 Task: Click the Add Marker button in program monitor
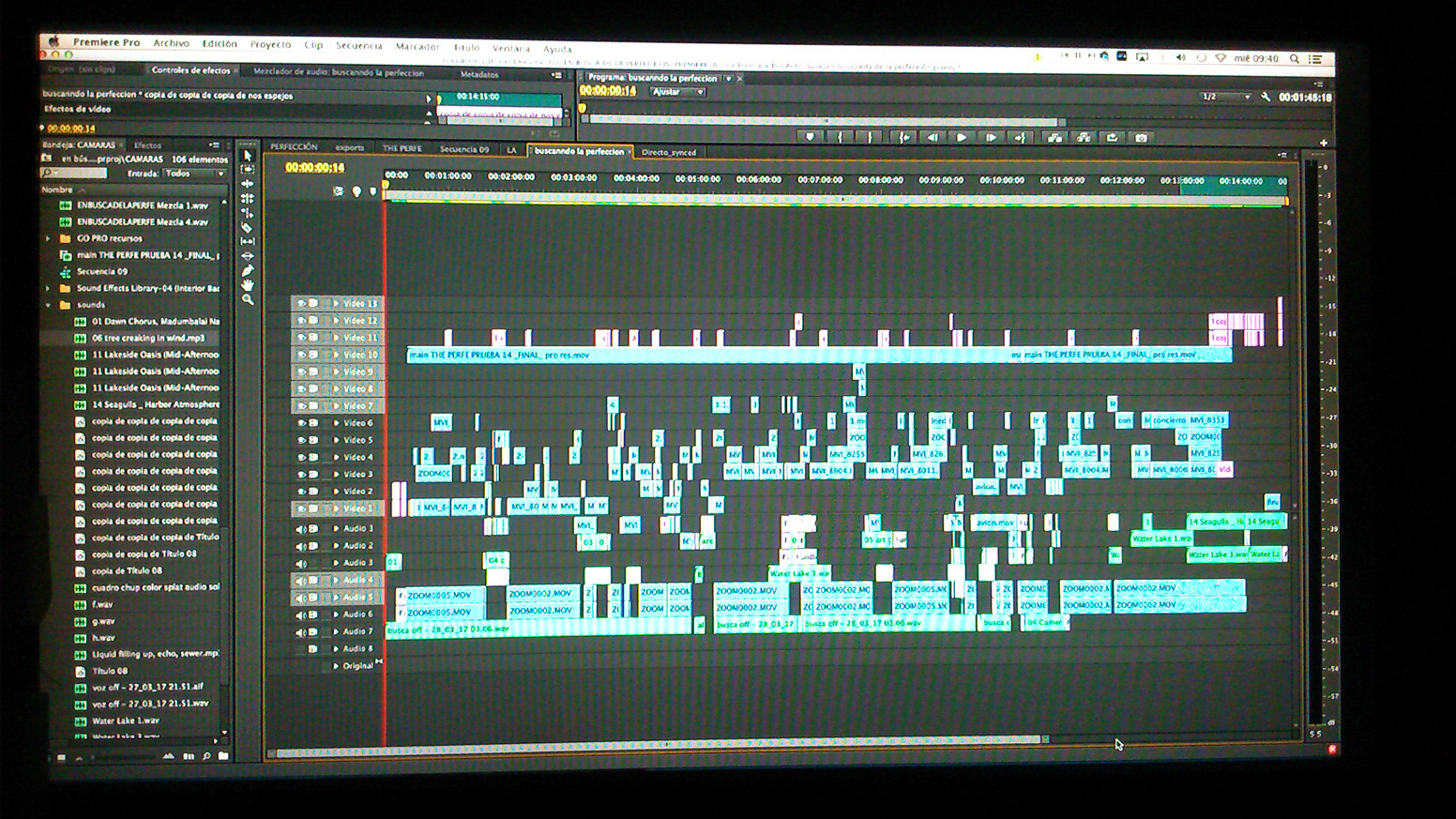pos(811,138)
